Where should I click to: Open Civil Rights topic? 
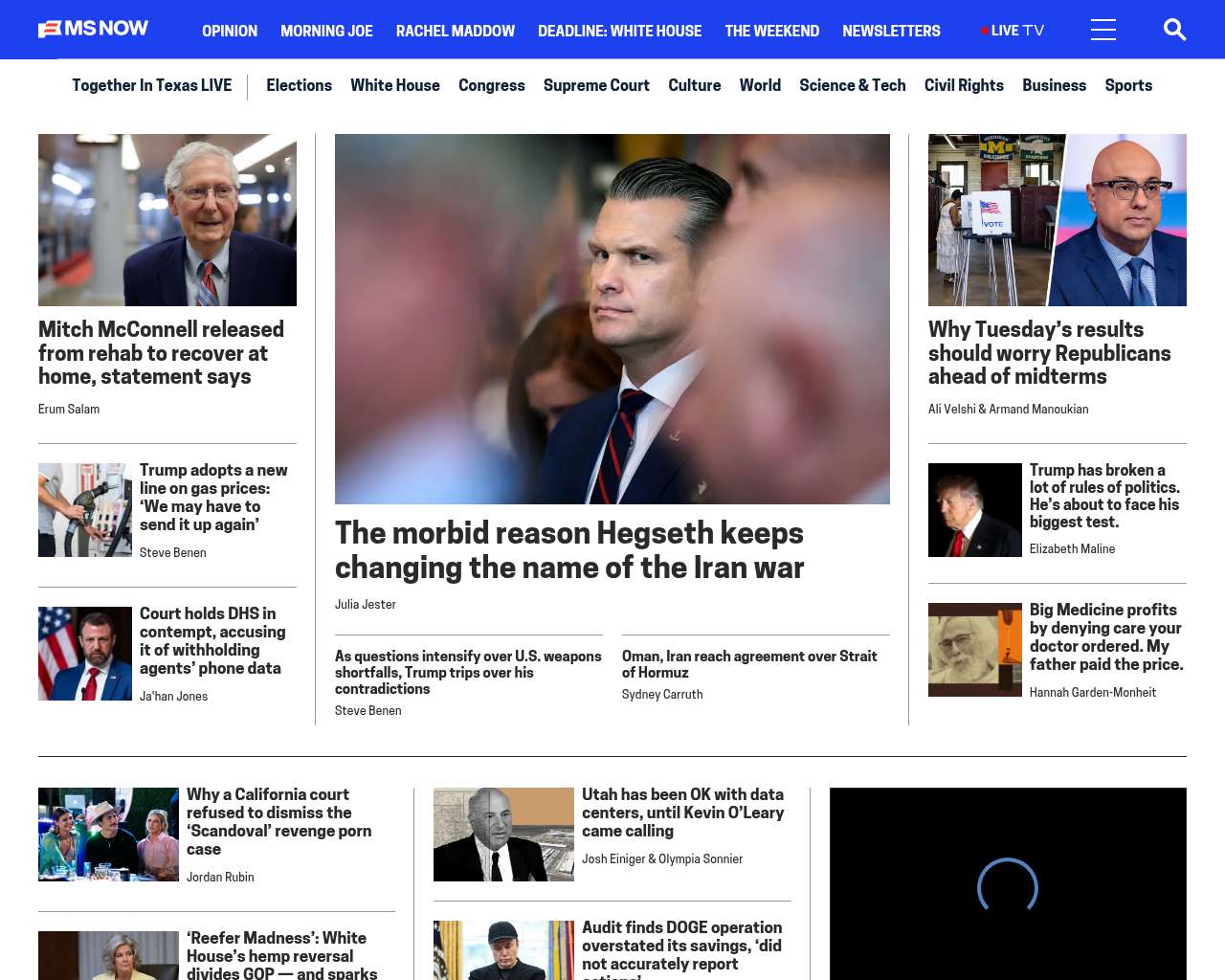coord(964,85)
